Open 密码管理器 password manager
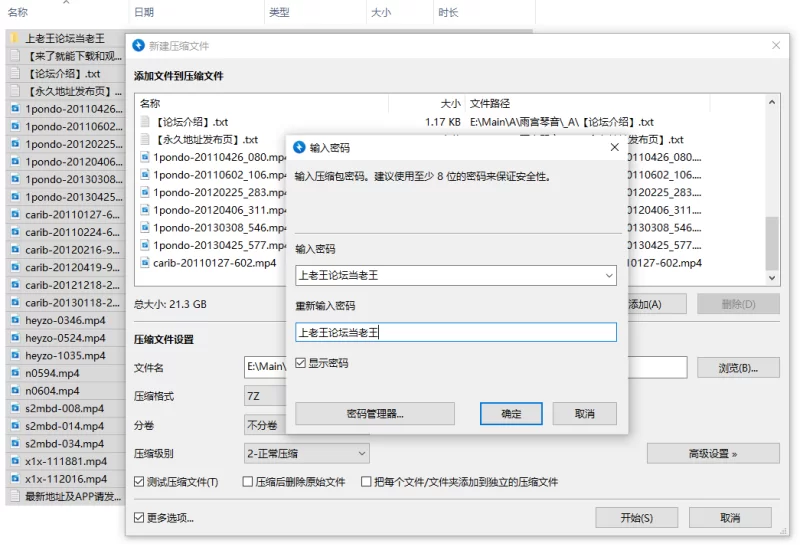Viewport: 800px width, 547px height. 374,413
